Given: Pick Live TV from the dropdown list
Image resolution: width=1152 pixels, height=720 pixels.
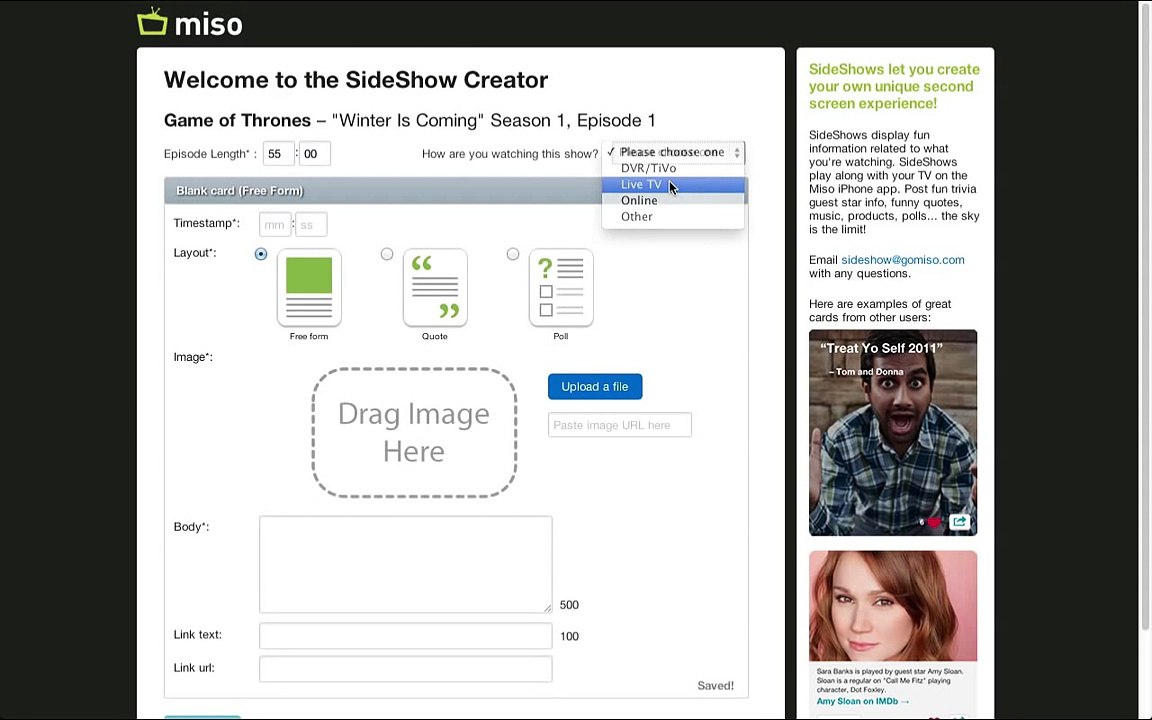Looking at the screenshot, I should [673, 184].
